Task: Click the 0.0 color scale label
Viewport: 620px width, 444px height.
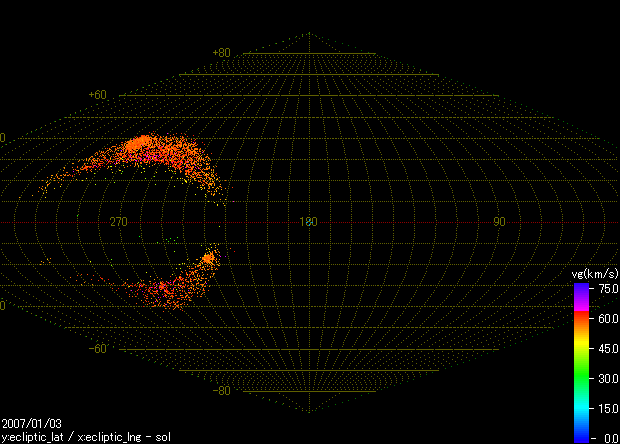Action: point(608,438)
